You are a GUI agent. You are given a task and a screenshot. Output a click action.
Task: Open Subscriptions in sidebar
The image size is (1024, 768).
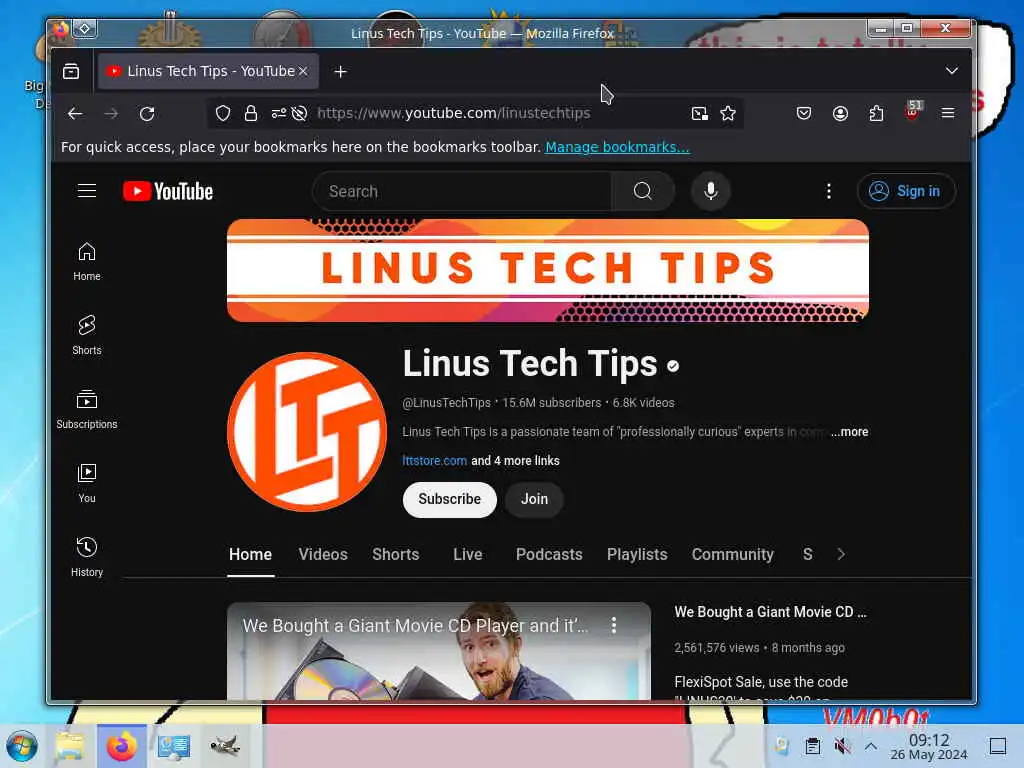click(x=87, y=409)
